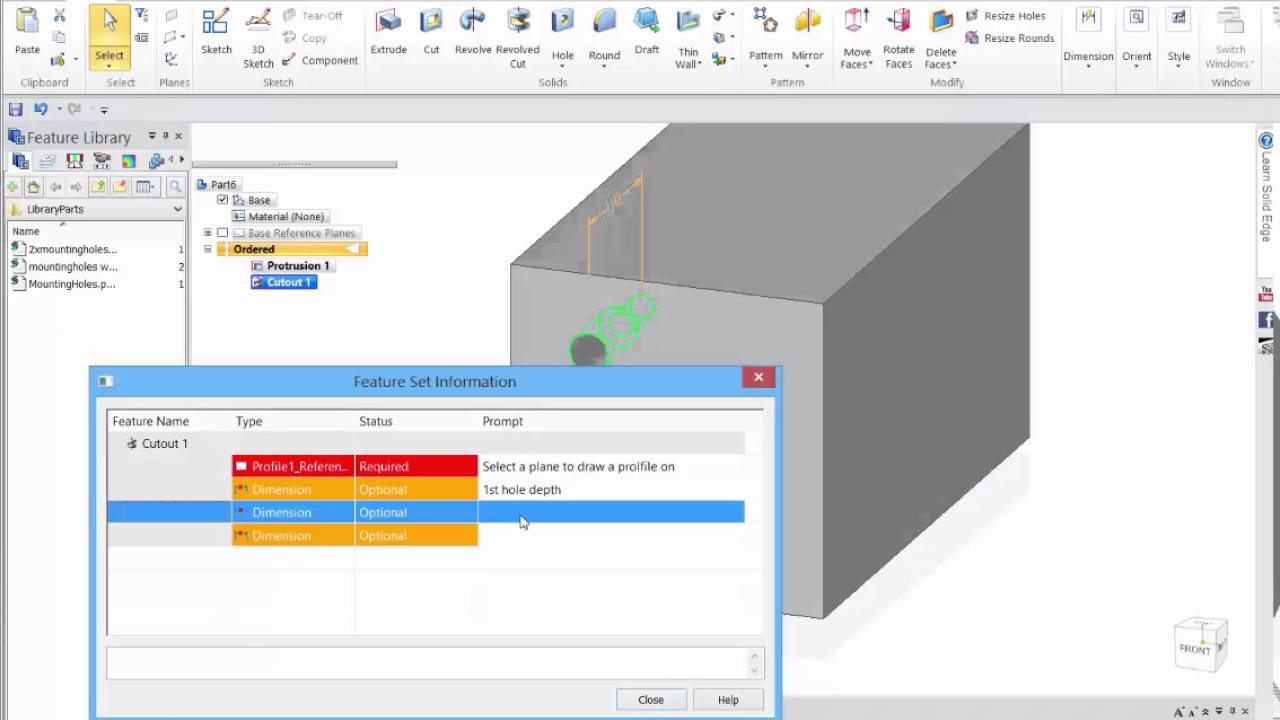This screenshot has width=1280, height=720.
Task: Click the Cut scissors icon
Action: [x=59, y=15]
